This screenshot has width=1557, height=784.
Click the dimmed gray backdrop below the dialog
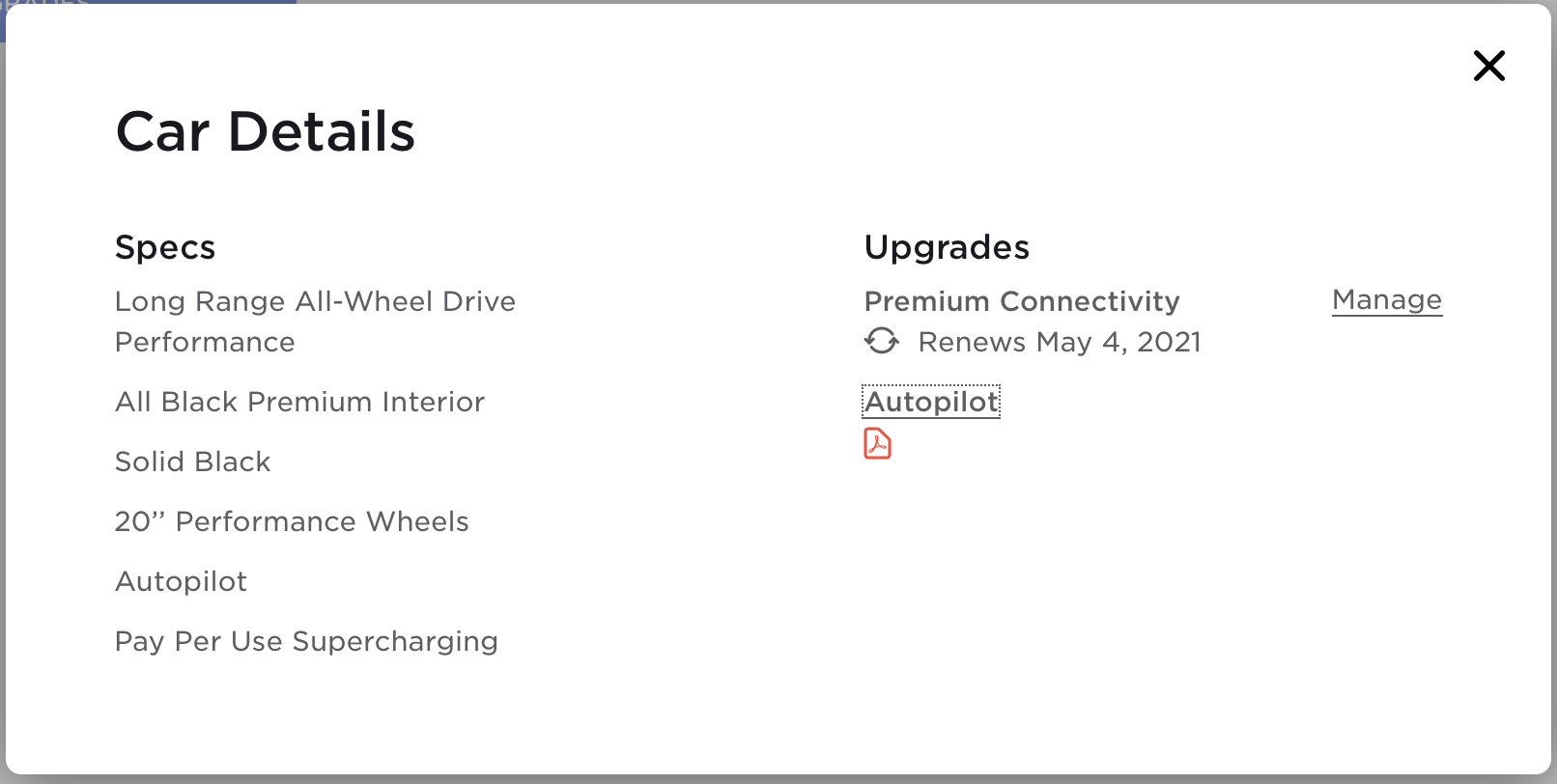[773, 780]
